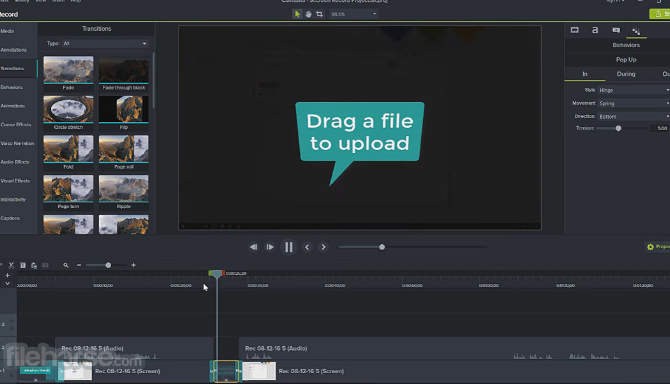
Task: Open Visual properties icon tab
Action: point(575,30)
